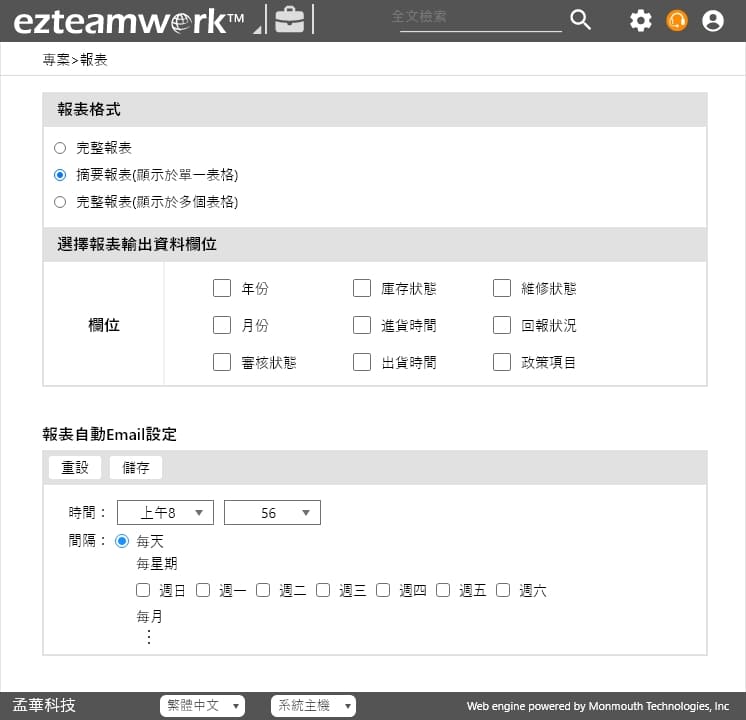The height and width of the screenshot is (720, 746).
Task: Tick the 週一 weekday checkbox
Action: pos(204,591)
